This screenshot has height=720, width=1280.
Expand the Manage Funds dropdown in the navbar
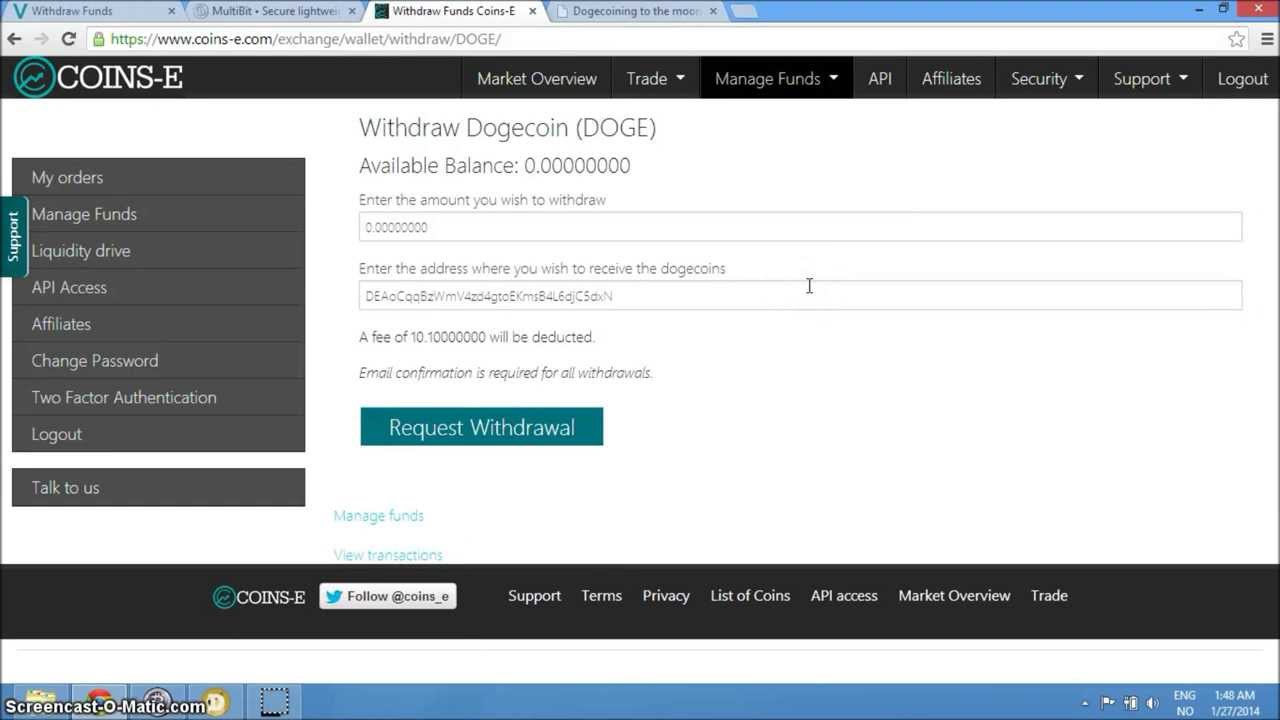777,78
